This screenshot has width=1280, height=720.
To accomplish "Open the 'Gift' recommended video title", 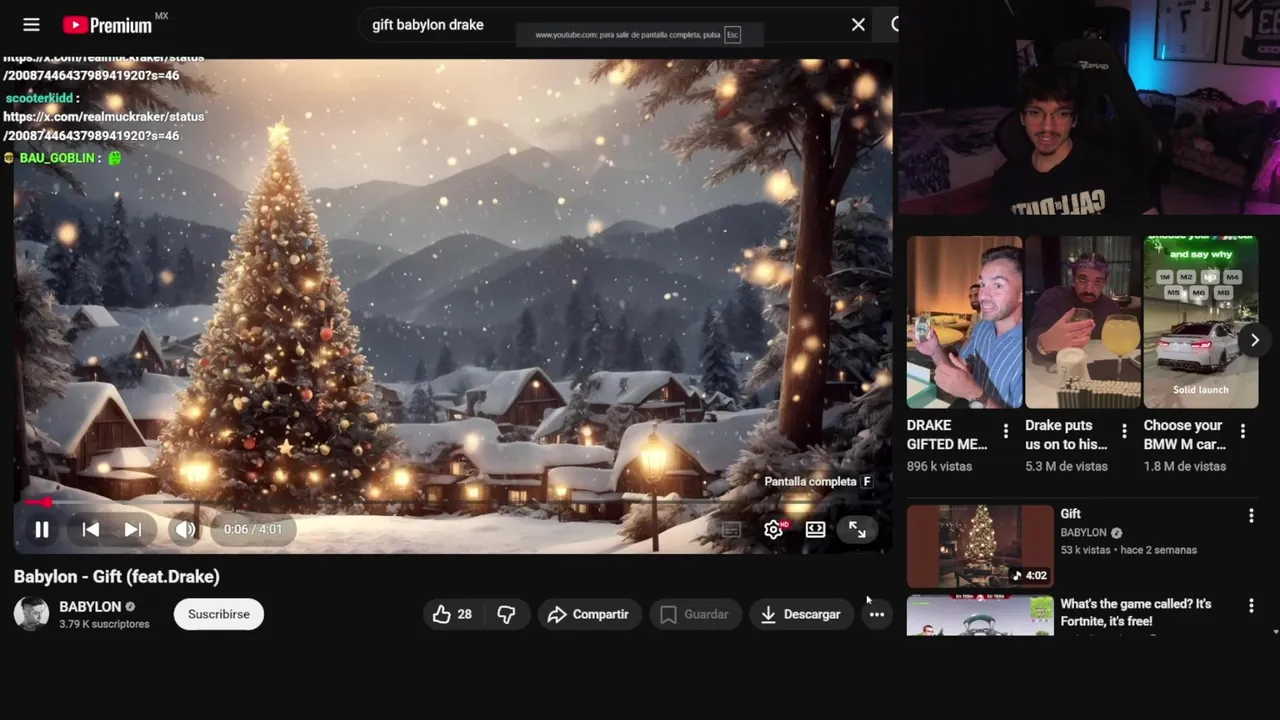I will click(x=1071, y=514).
